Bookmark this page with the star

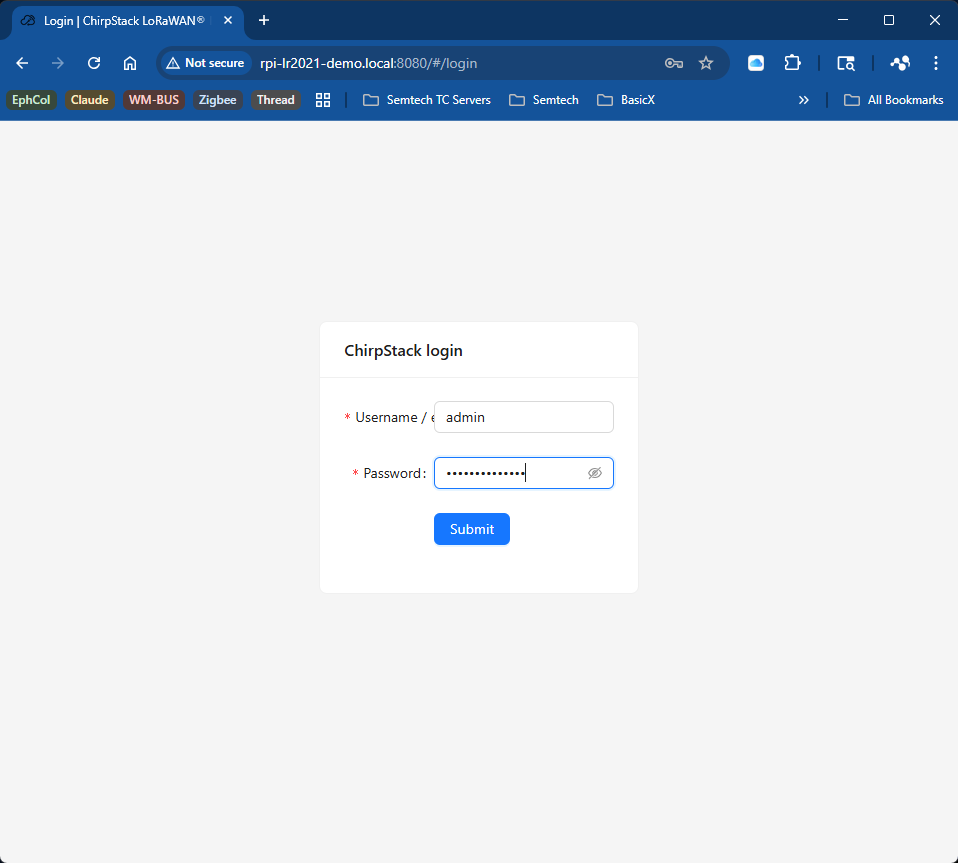pyautogui.click(x=706, y=63)
